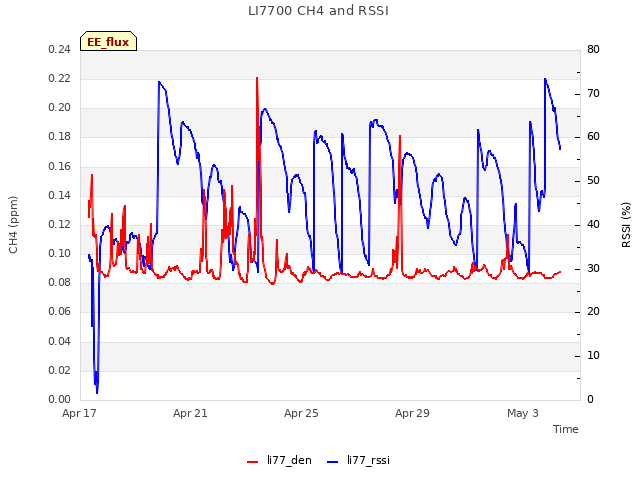Image resolution: width=640 pixels, height=480 pixels.
Task: Click the Apr 29 x-axis tick label
Action: click(412, 413)
